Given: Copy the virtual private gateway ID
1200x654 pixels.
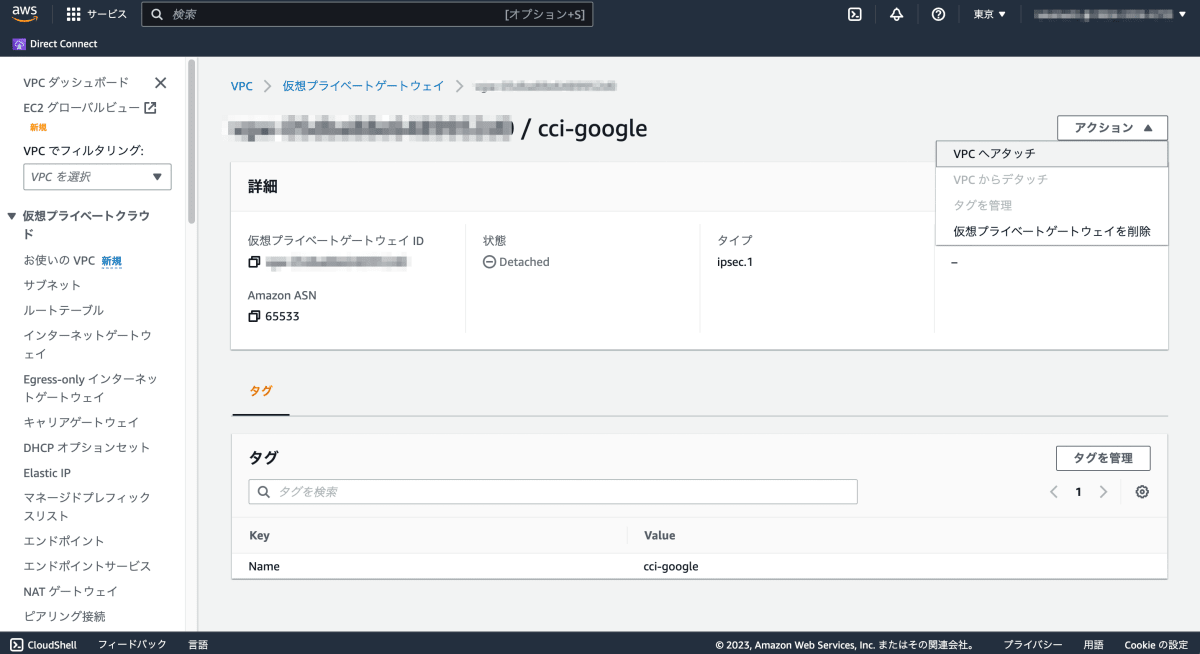Looking at the screenshot, I should pyautogui.click(x=254, y=262).
